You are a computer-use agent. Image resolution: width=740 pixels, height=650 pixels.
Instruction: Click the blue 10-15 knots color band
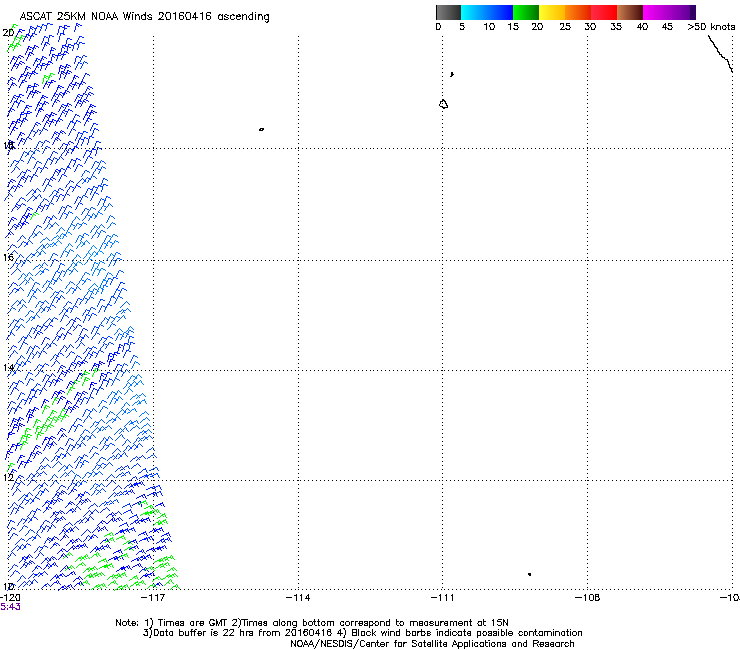coord(500,12)
